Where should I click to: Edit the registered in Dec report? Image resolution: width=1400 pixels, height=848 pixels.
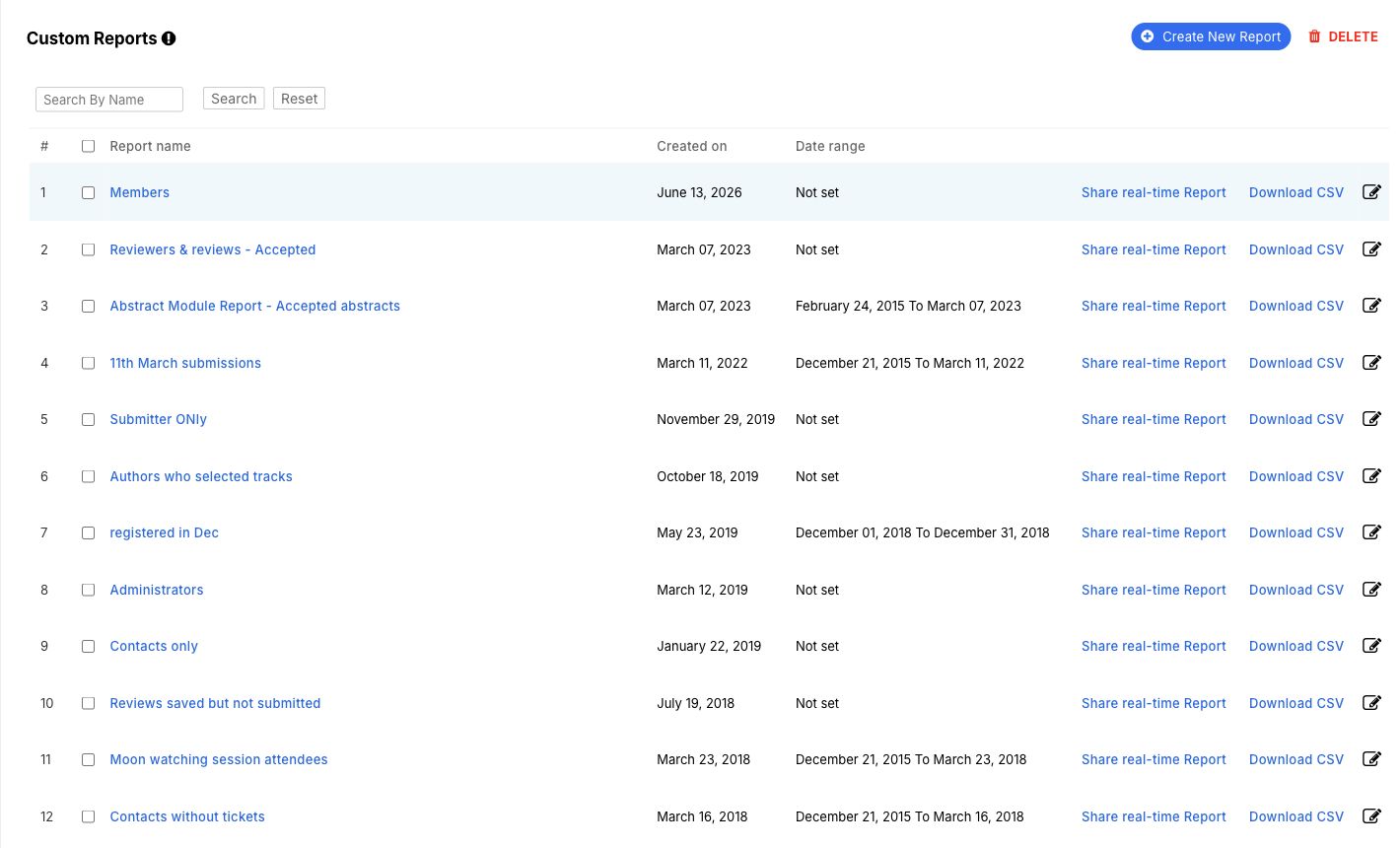1371,532
